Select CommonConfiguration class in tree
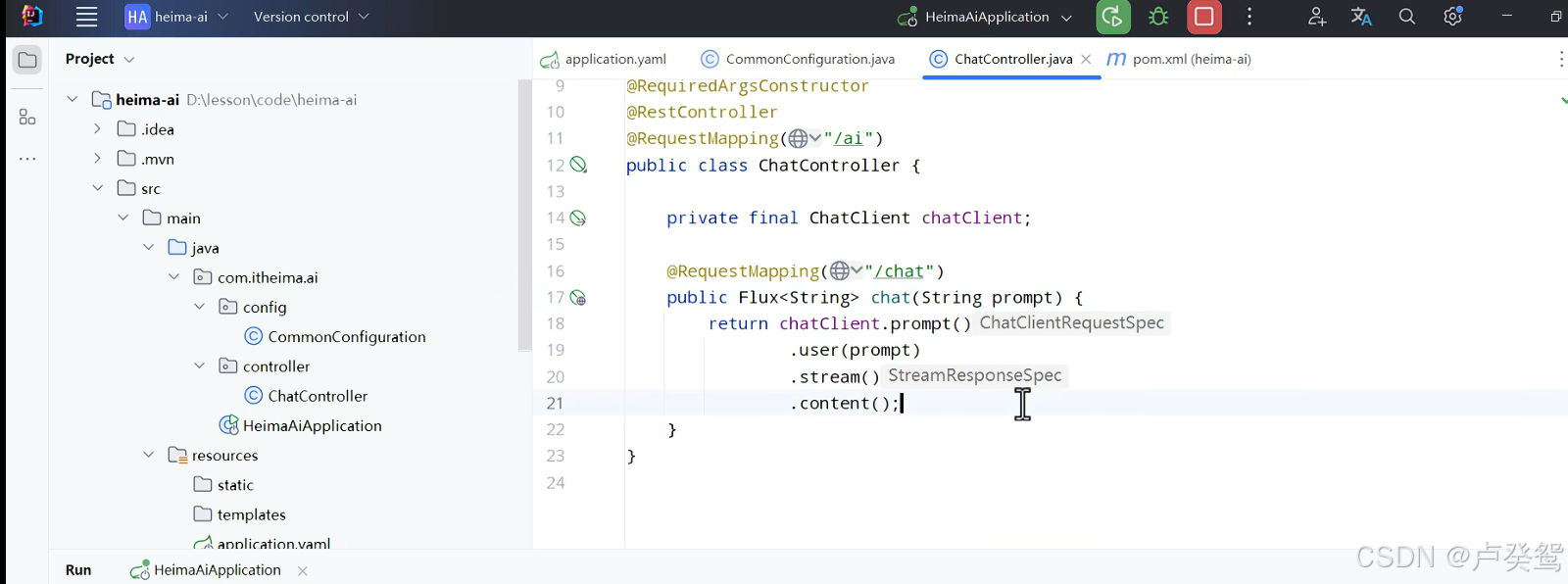 tap(335, 337)
